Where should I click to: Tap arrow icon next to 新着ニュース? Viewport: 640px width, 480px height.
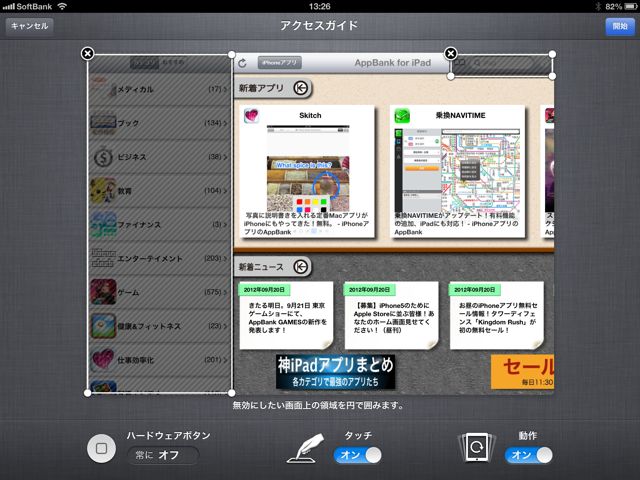click(x=301, y=267)
